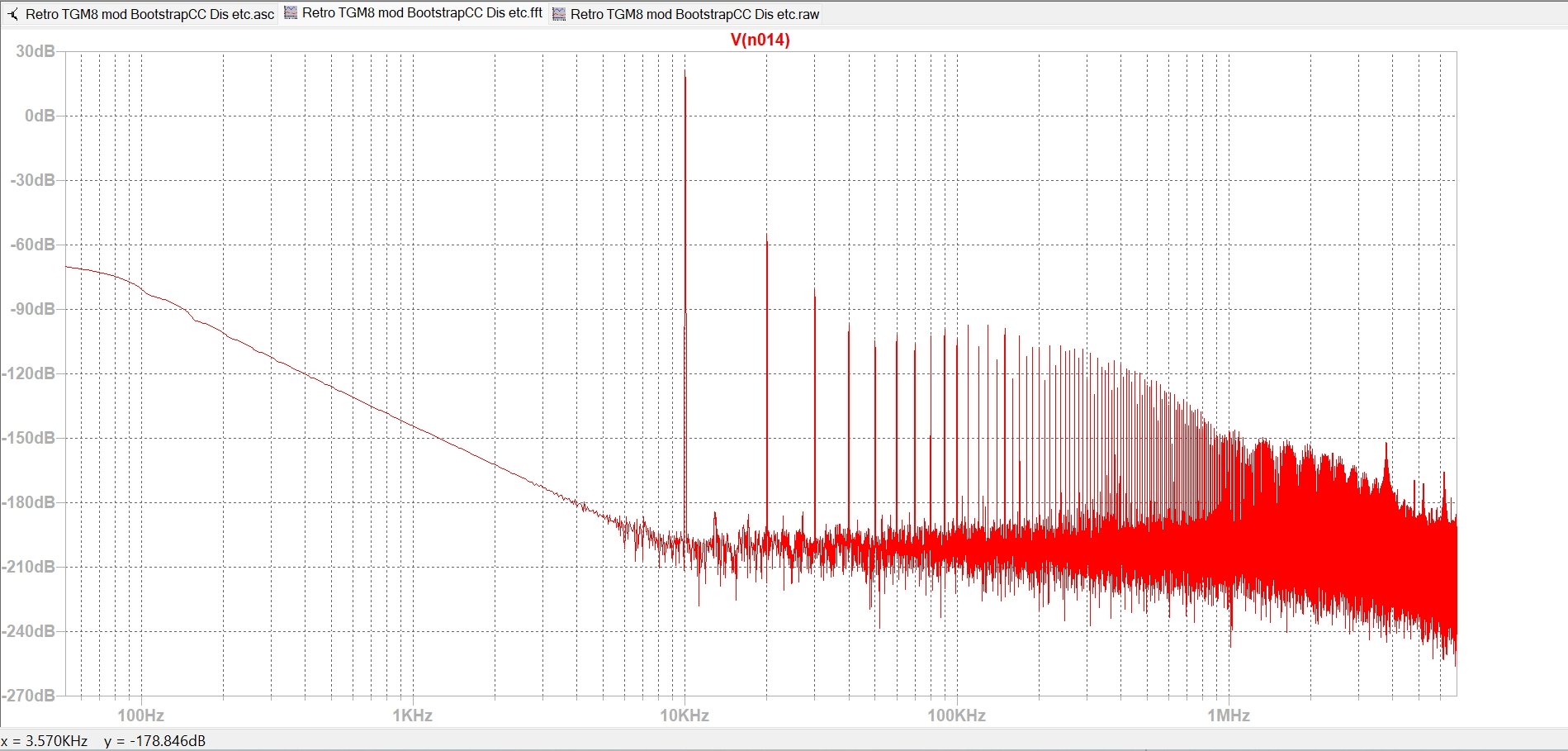Click the second harmonic spike at 20KHz

coord(767,237)
